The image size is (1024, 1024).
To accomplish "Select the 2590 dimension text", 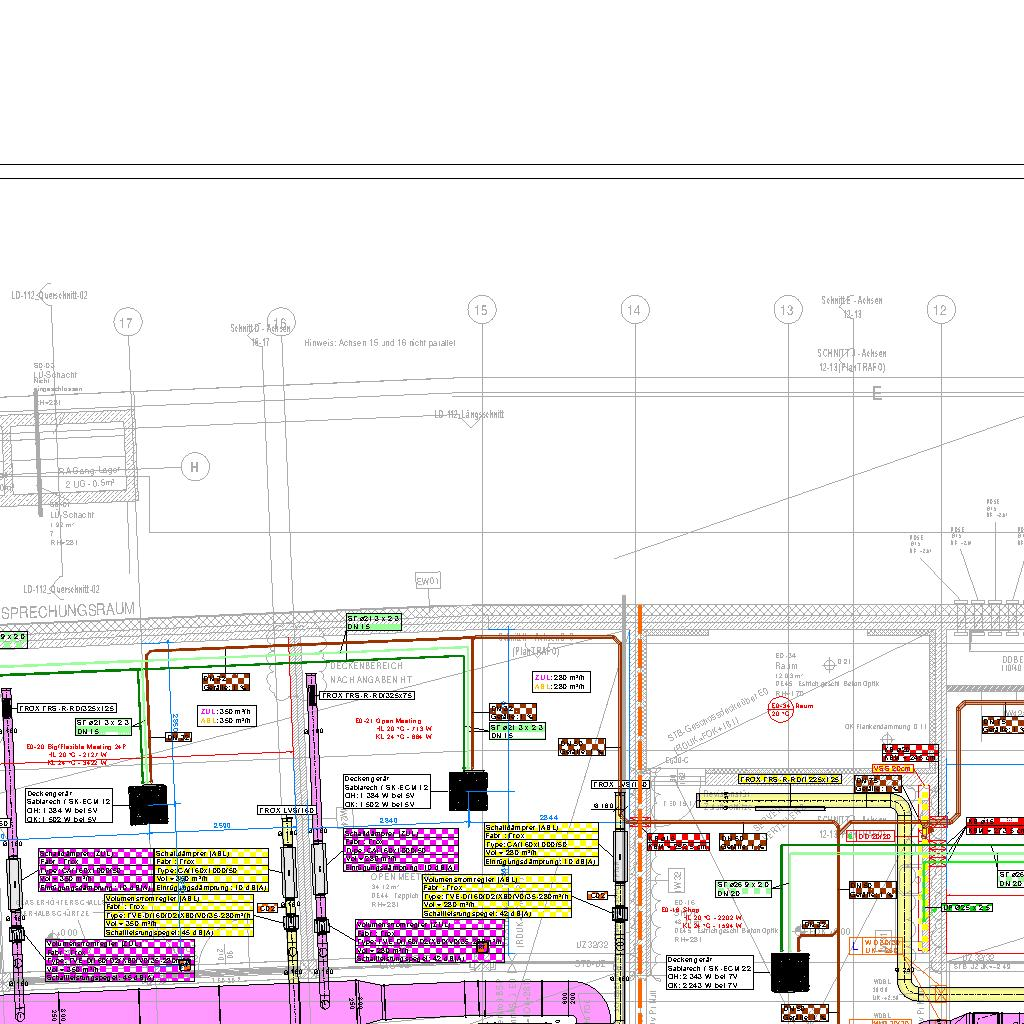I will [221, 826].
